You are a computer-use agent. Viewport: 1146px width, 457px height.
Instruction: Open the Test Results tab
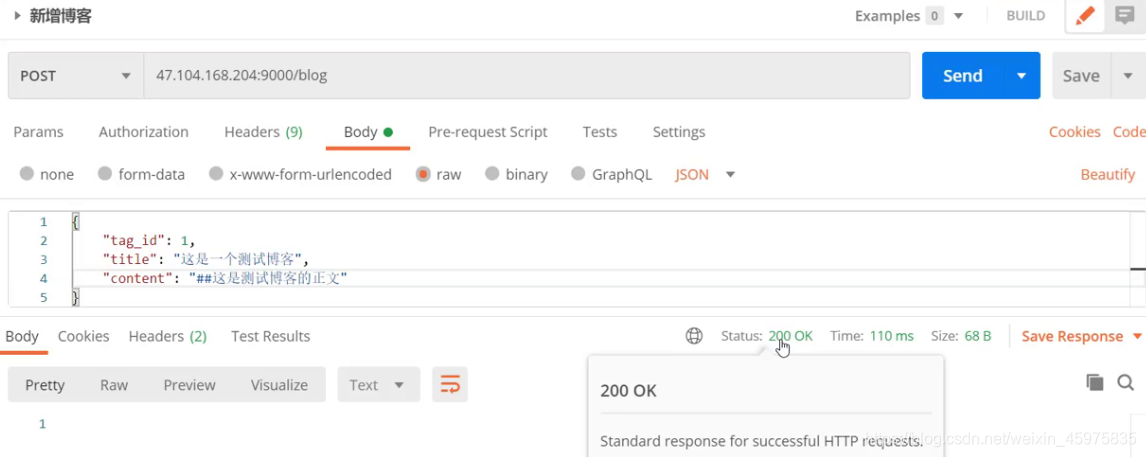coord(270,336)
